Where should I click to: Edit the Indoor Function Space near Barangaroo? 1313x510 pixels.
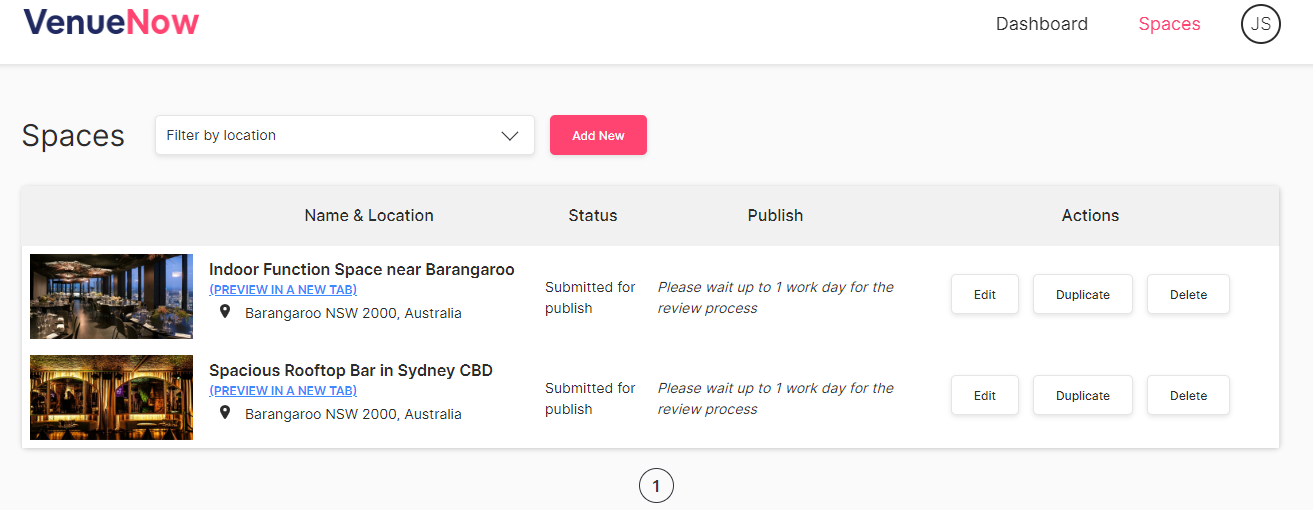(x=985, y=294)
